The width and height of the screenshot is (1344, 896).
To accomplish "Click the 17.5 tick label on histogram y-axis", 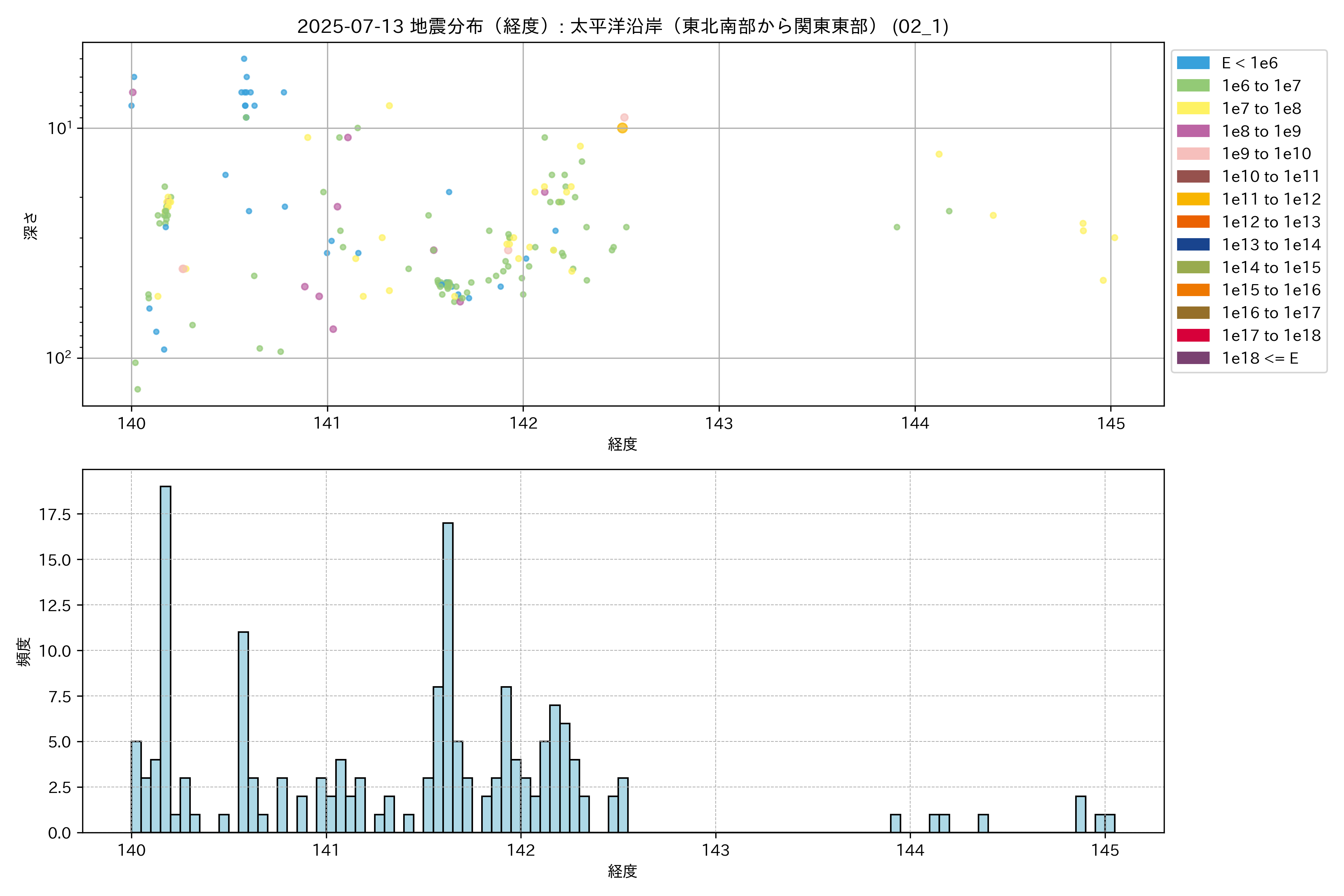I will 55,514.
